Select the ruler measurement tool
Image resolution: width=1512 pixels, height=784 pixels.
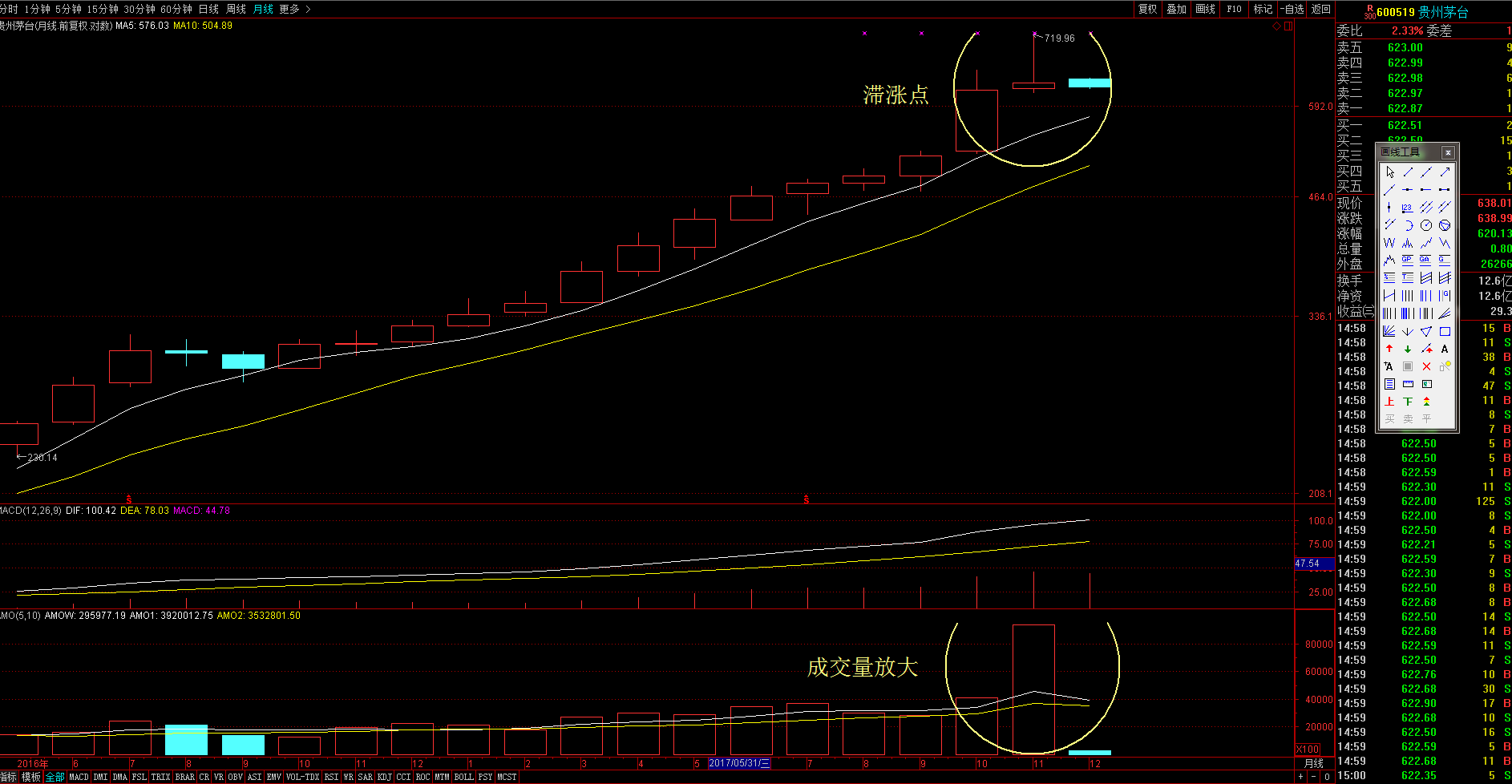pos(1408,384)
